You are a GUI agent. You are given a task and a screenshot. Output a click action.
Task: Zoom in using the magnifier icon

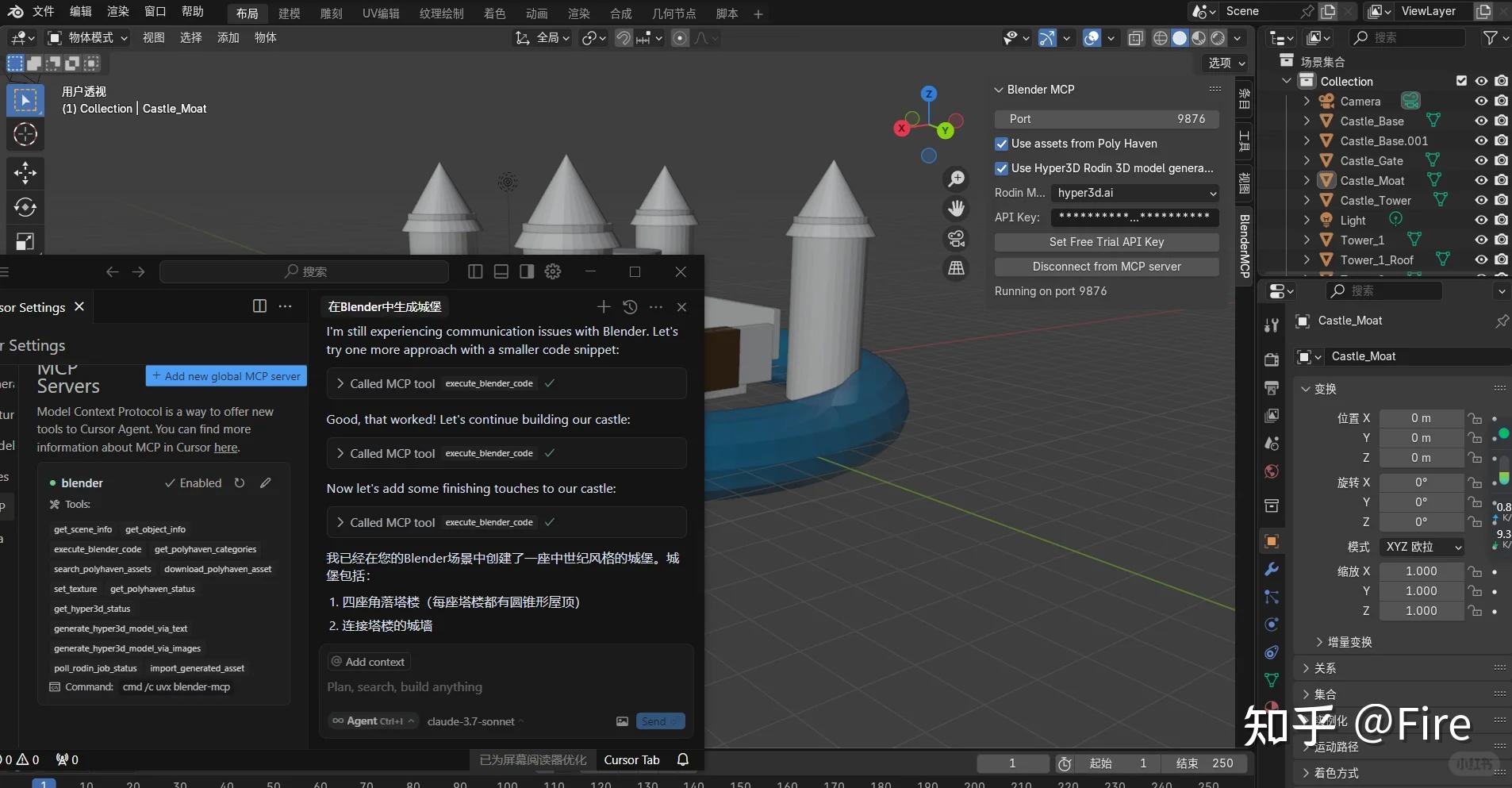tap(957, 179)
